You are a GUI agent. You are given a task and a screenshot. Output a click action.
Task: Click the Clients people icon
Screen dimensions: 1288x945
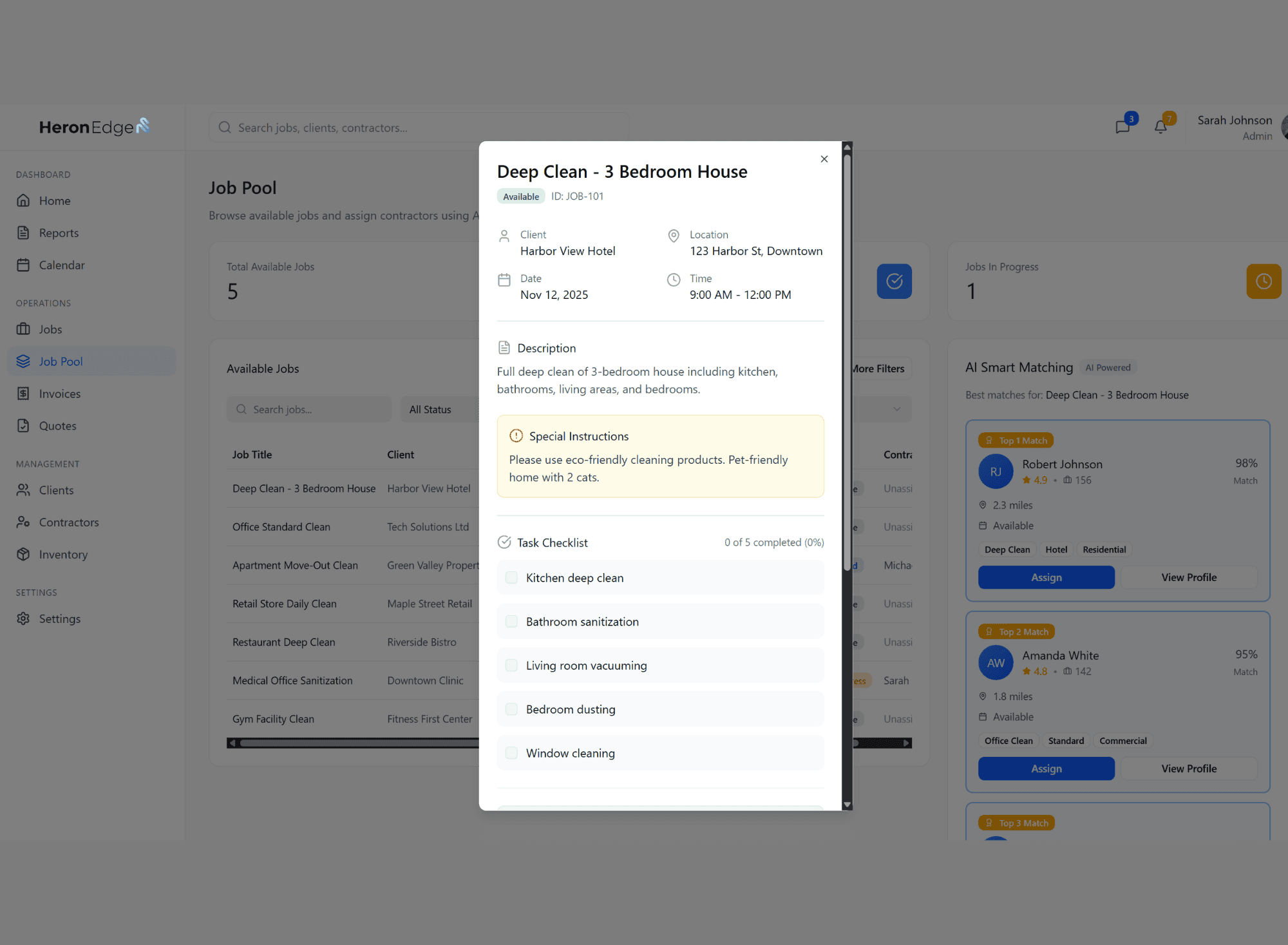23,490
